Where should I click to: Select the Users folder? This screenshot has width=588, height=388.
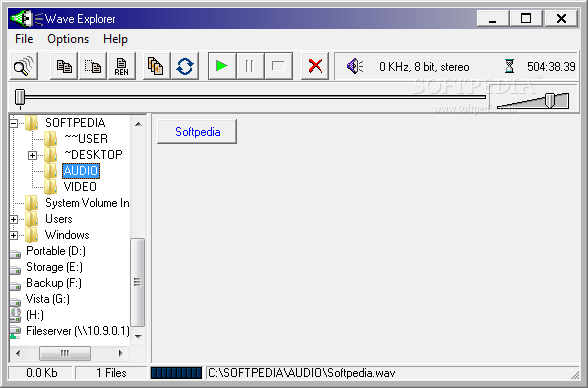58,219
